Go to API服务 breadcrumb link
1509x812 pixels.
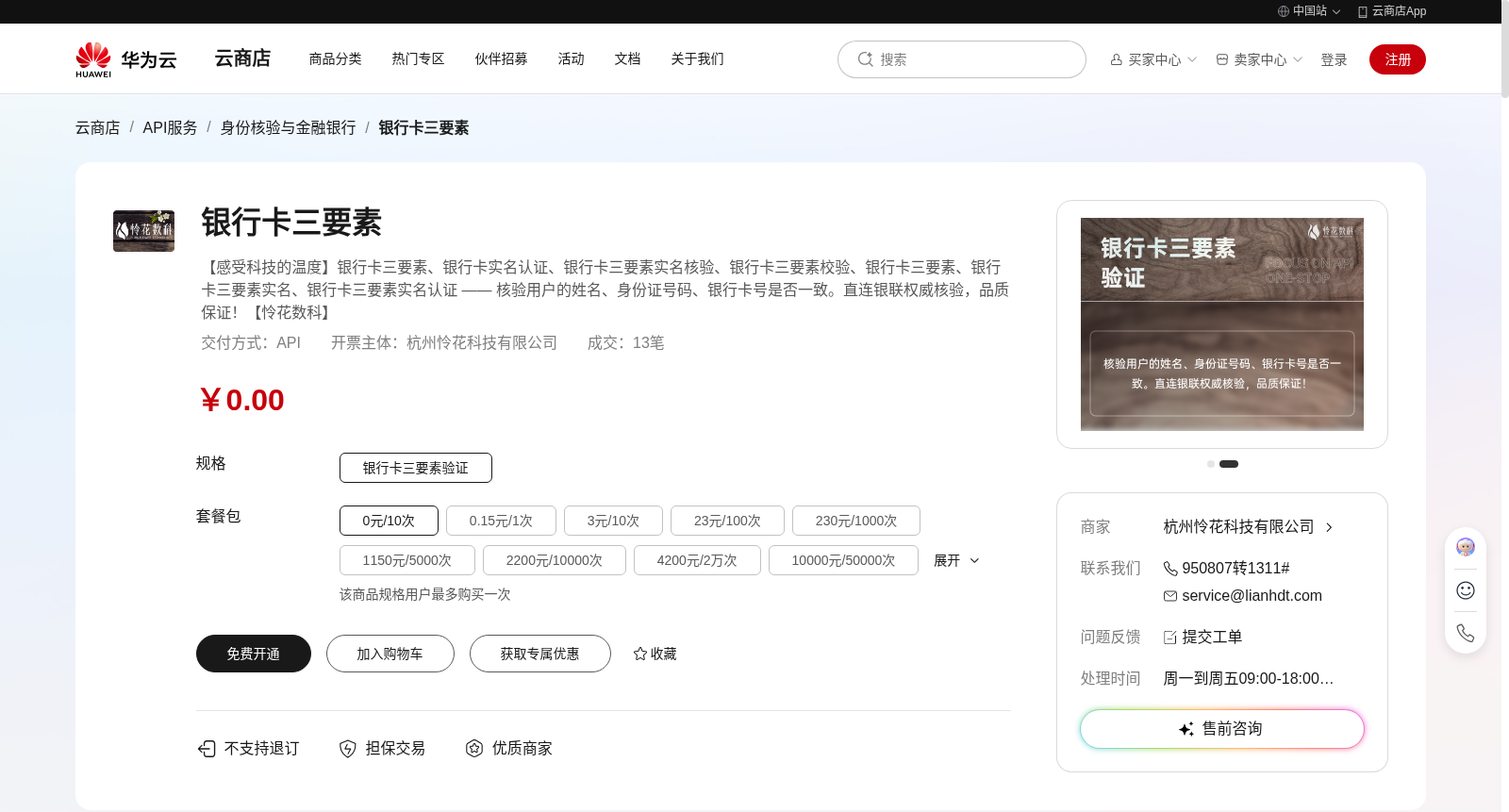tap(170, 127)
